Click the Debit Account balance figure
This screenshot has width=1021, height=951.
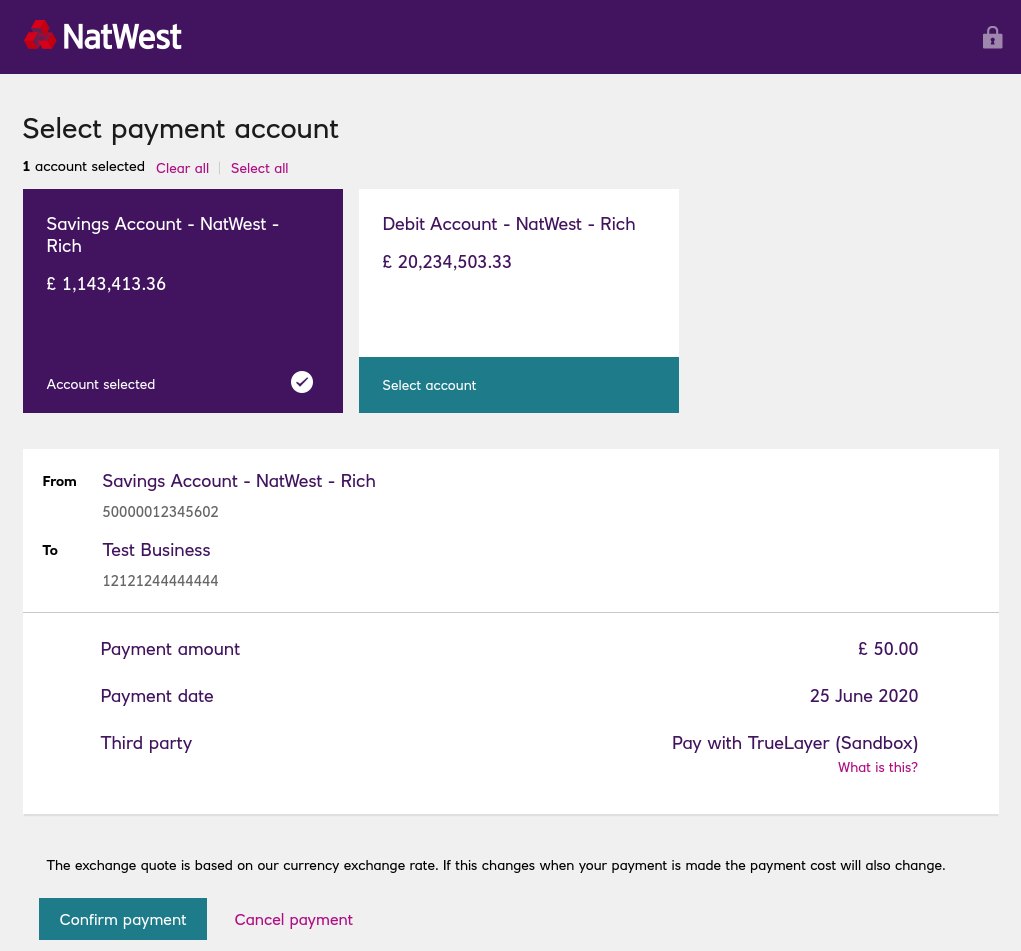[x=446, y=262]
